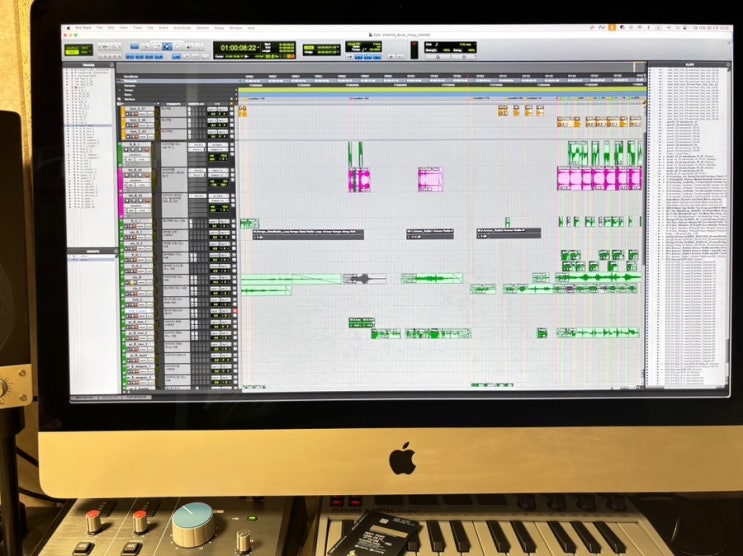This screenshot has height=556, width=743.
Task: Open the Window menu
Action: 236,28
